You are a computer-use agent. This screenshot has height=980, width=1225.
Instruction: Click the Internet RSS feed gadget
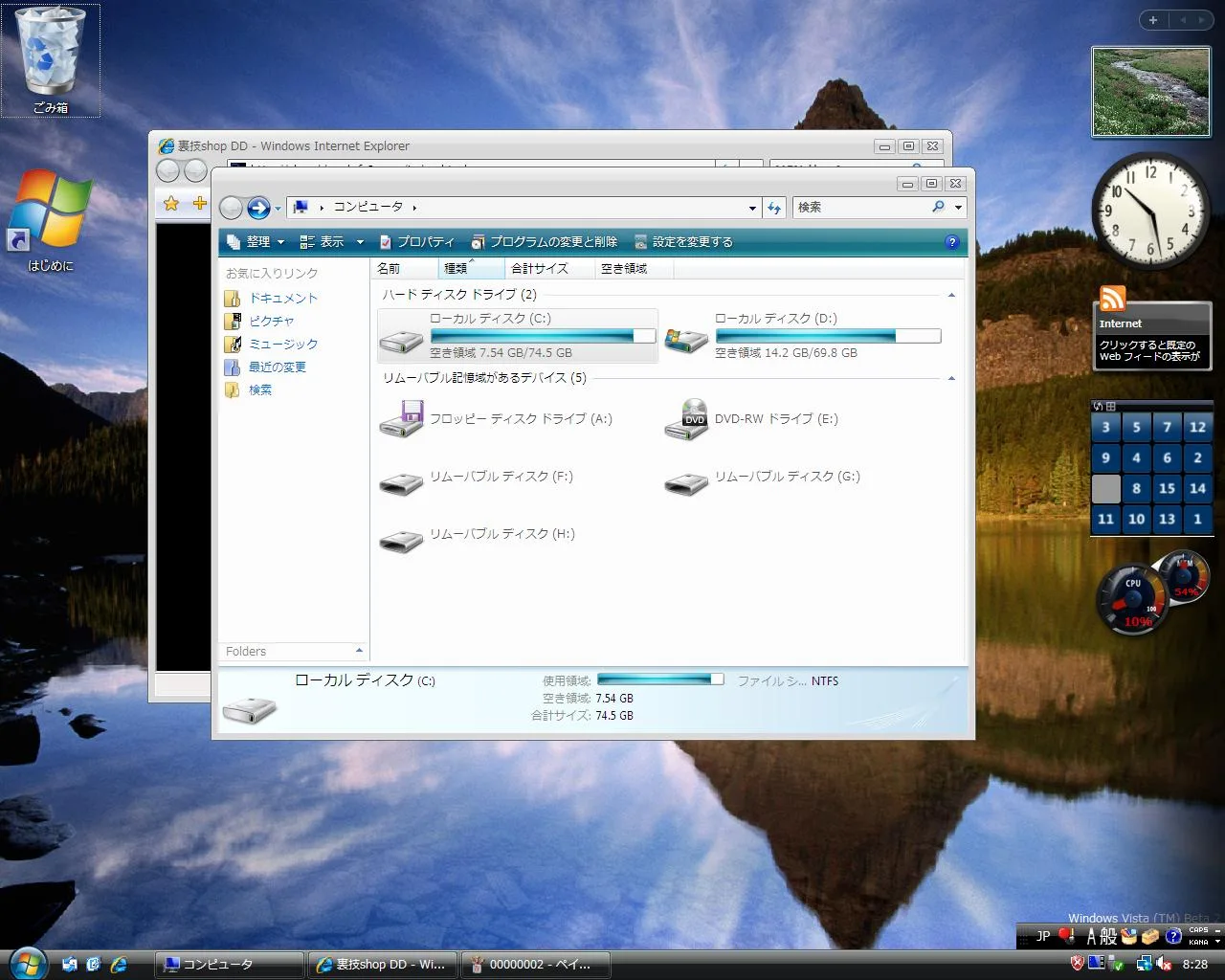(1151, 335)
